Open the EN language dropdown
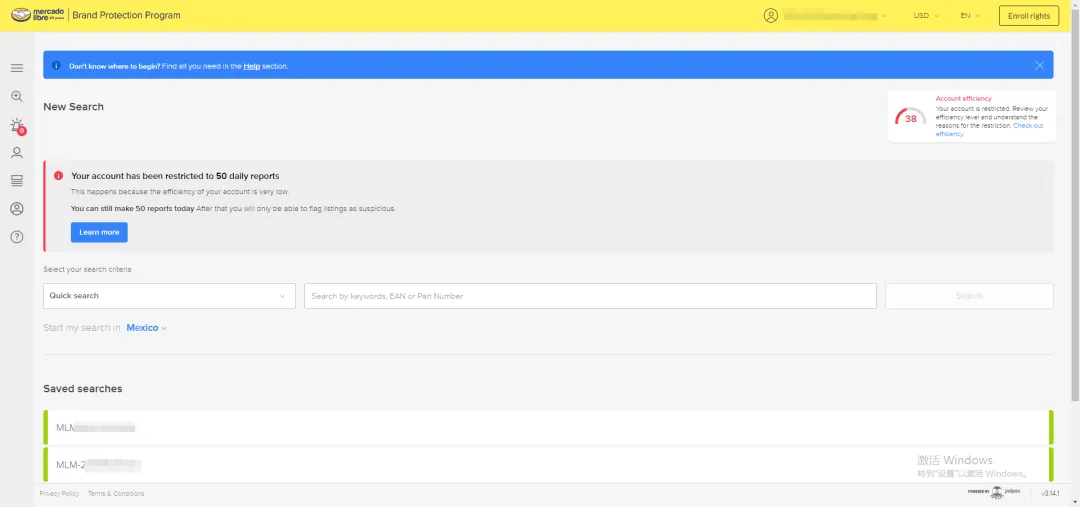1080x507 pixels. 970,15
